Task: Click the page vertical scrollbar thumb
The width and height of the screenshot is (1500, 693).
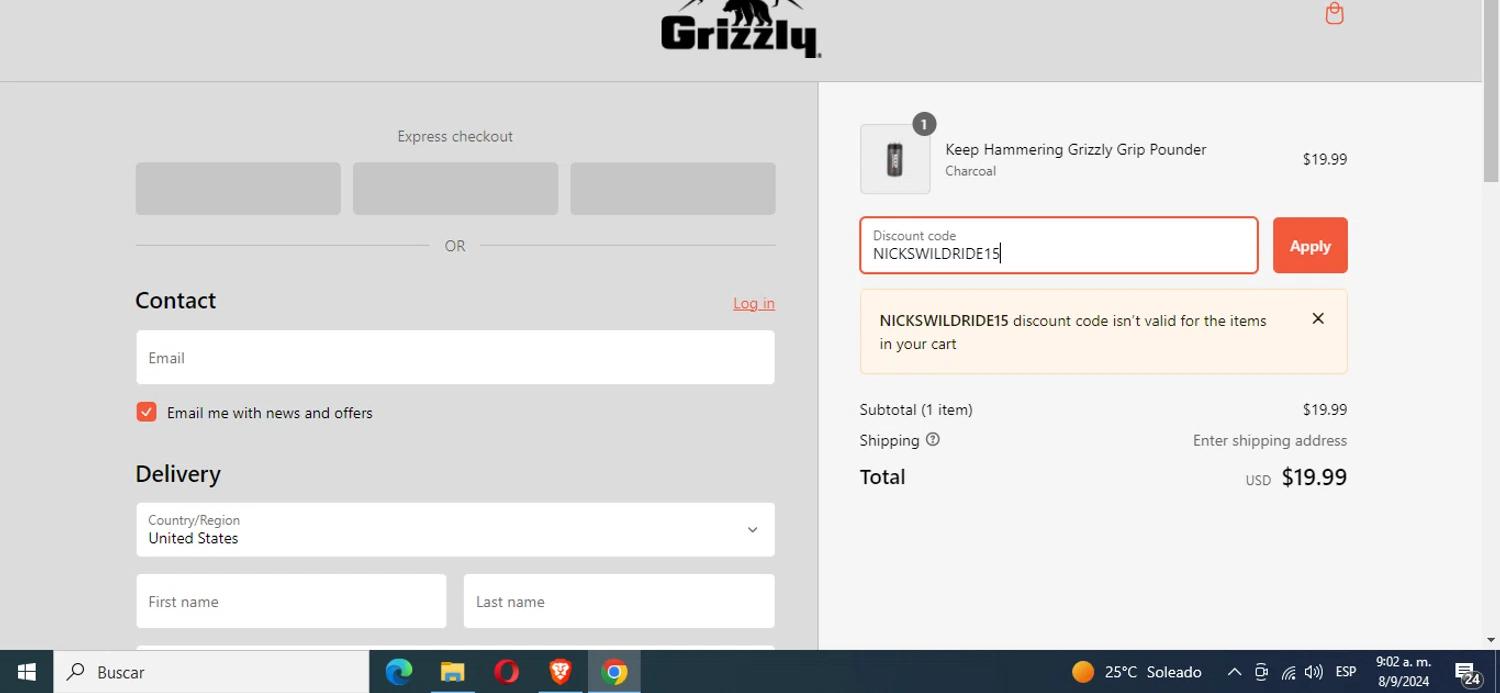Action: (x=1491, y=92)
